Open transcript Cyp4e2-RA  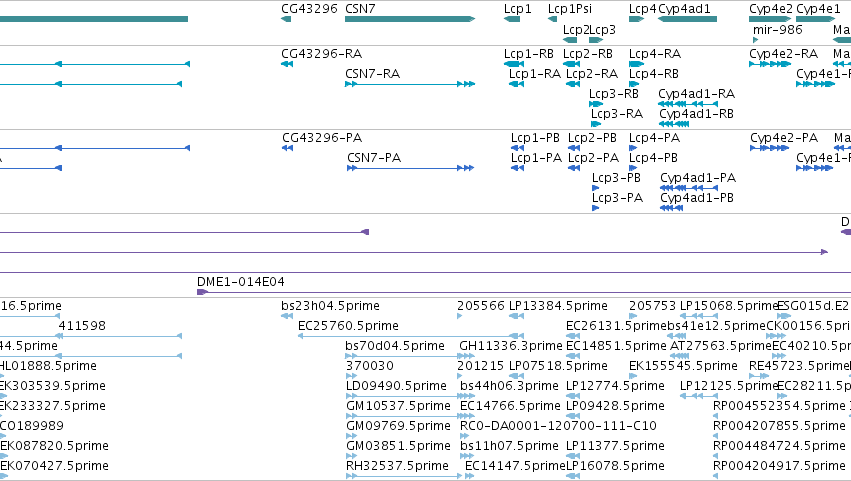(x=784, y=54)
